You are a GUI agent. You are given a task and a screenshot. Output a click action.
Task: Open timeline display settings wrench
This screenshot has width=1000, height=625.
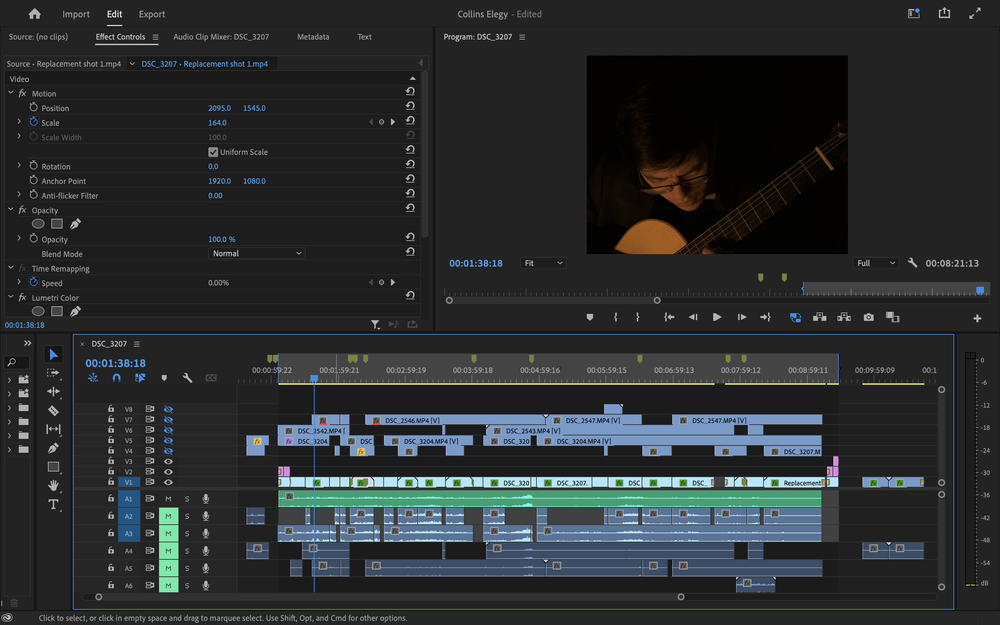point(187,378)
